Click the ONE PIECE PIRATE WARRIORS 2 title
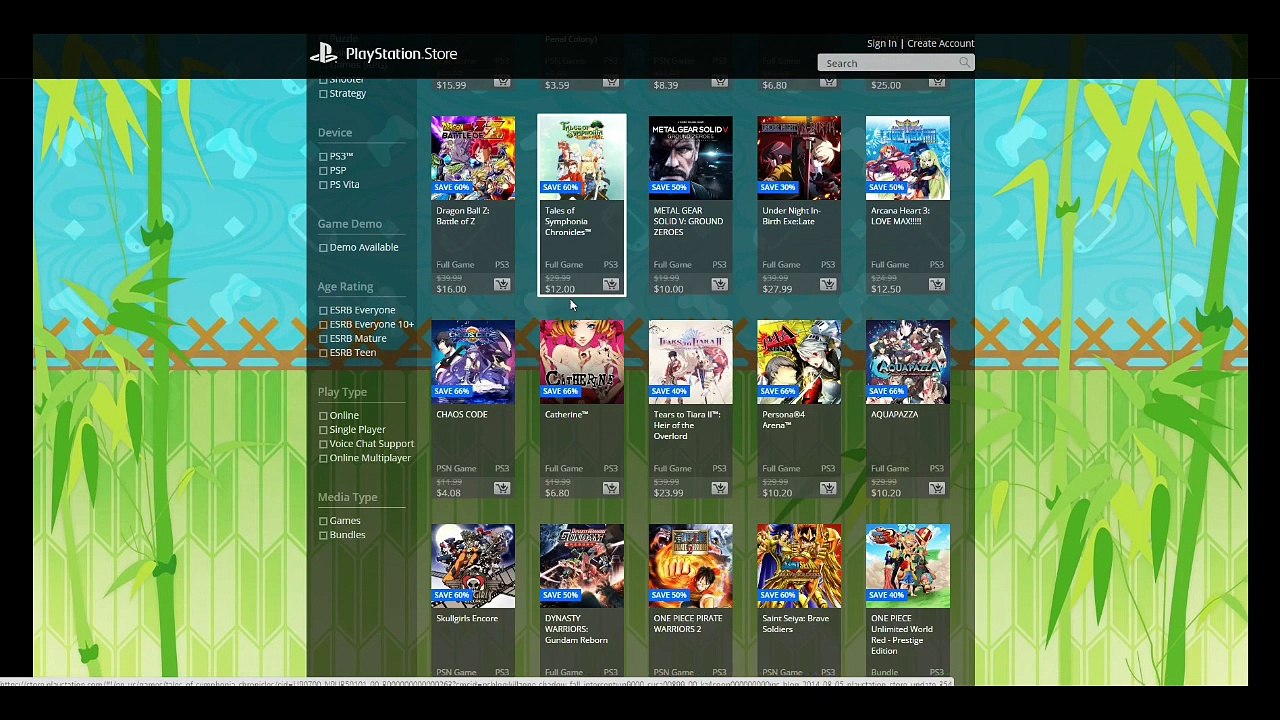The height and width of the screenshot is (720, 1280). [x=687, y=624]
